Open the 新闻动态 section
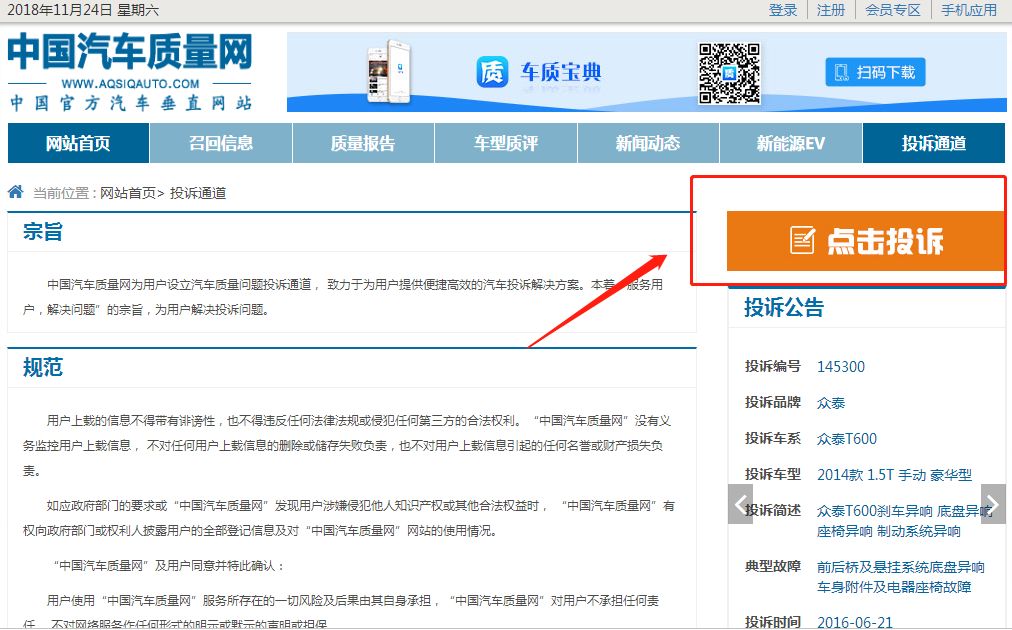 (x=648, y=142)
